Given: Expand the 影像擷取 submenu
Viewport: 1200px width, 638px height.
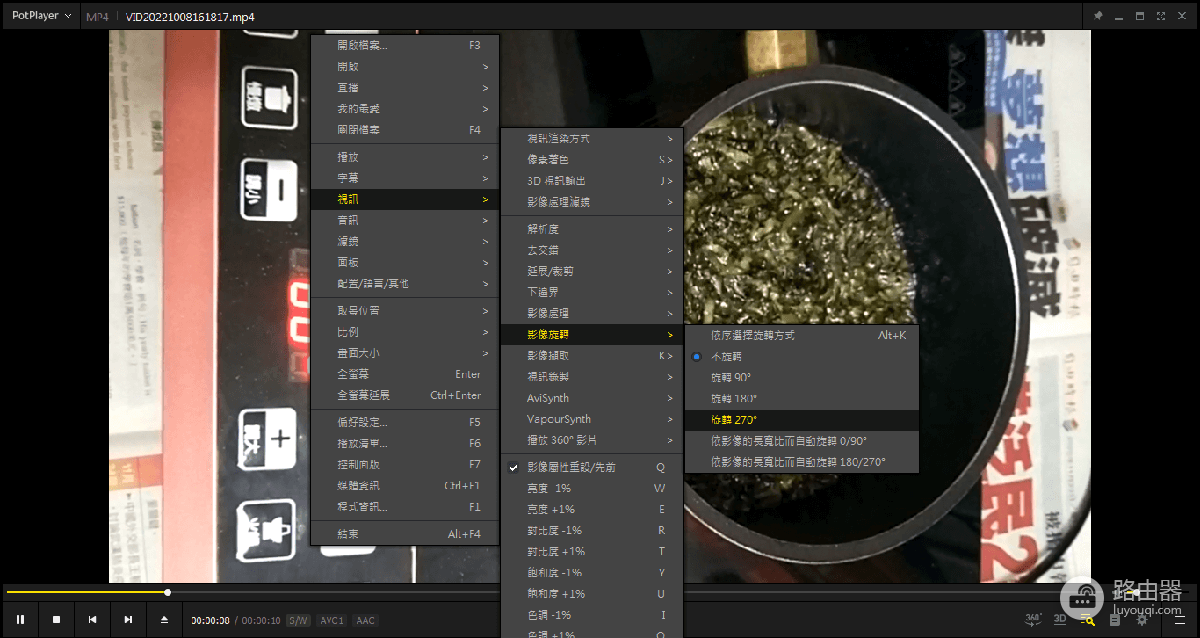Looking at the screenshot, I should [x=591, y=355].
